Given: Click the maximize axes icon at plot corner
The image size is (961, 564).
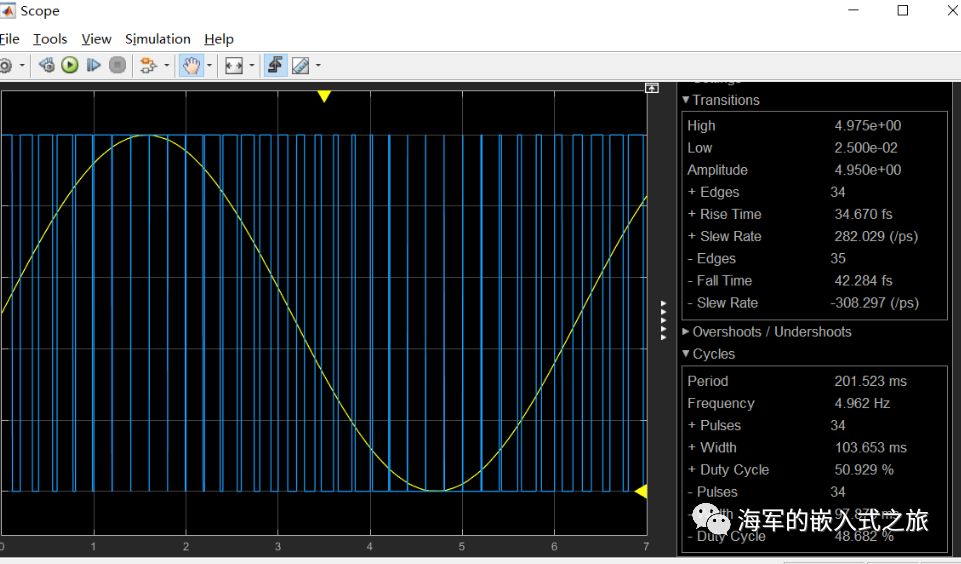Looking at the screenshot, I should point(652,88).
